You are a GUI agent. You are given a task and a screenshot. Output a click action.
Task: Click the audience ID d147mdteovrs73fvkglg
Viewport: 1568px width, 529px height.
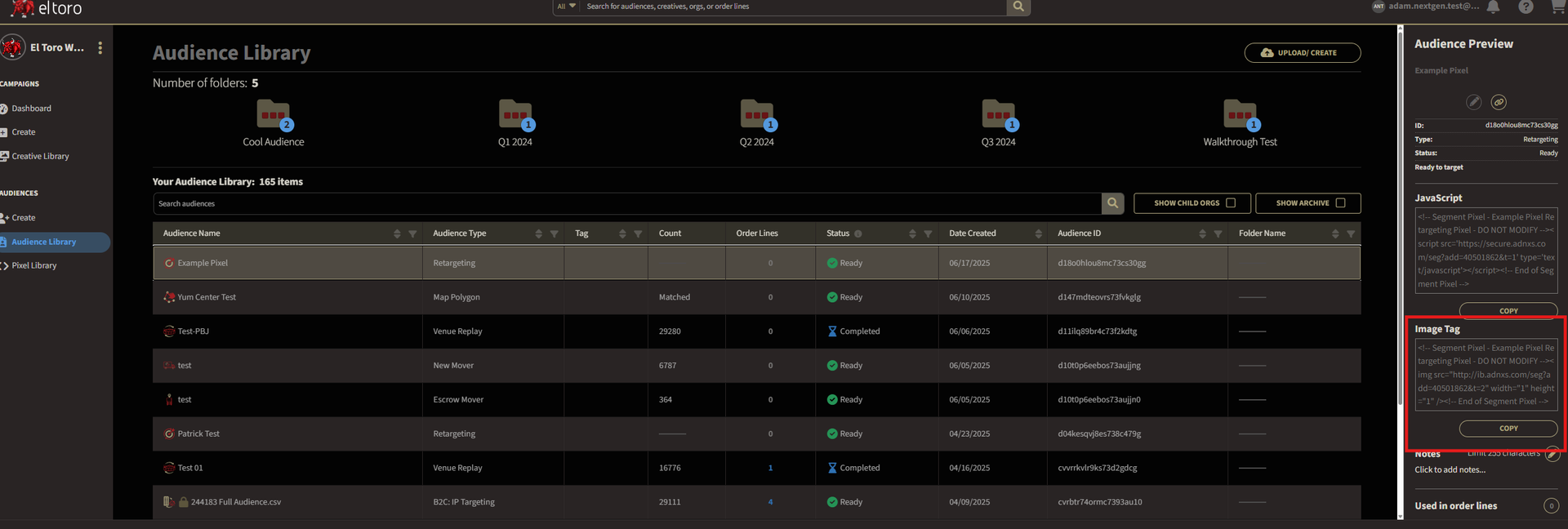pyautogui.click(x=1099, y=297)
